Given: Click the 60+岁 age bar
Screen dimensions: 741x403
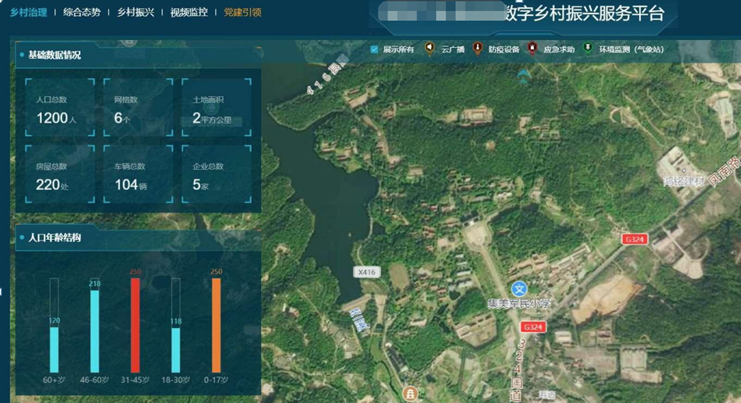Looking at the screenshot, I should [x=54, y=350].
